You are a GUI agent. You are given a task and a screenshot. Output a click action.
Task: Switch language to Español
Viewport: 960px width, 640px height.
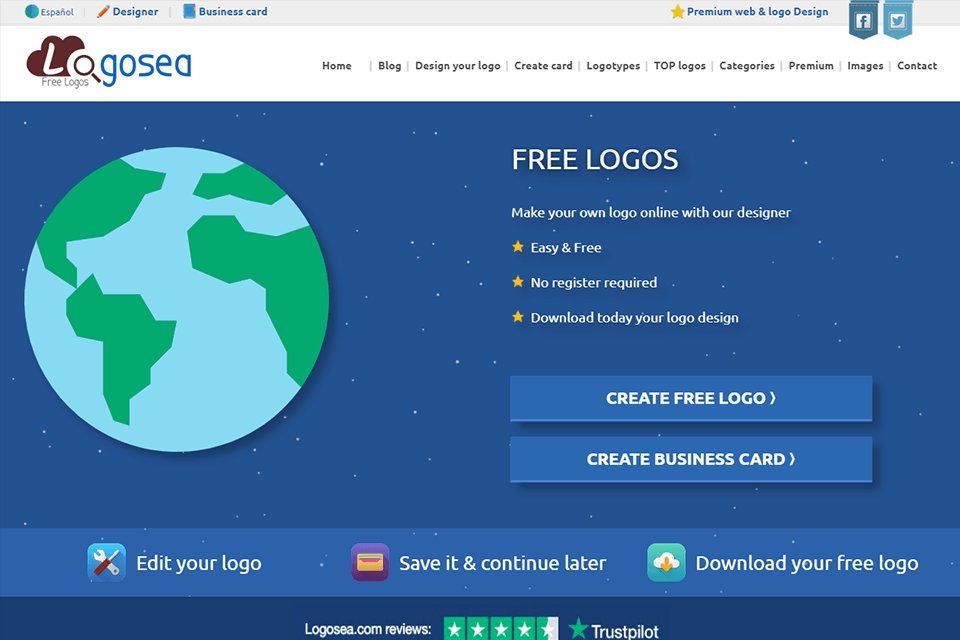point(57,12)
